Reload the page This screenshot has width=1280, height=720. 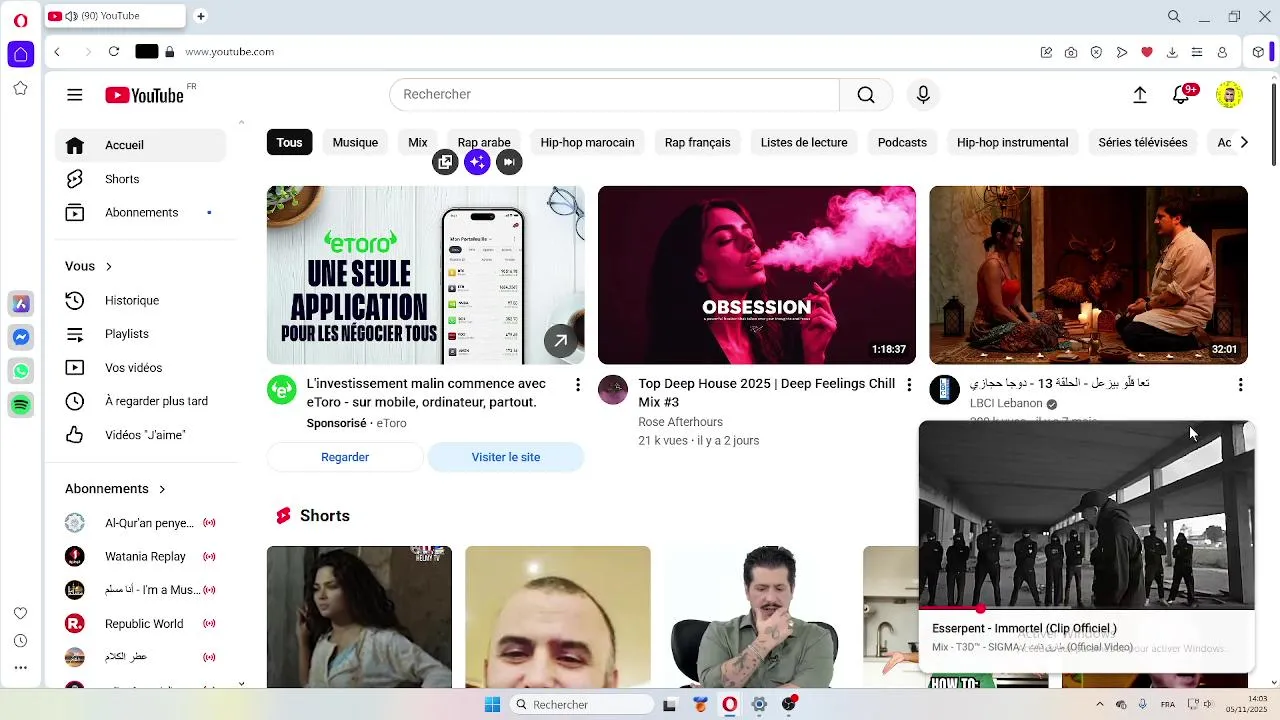pos(114,52)
